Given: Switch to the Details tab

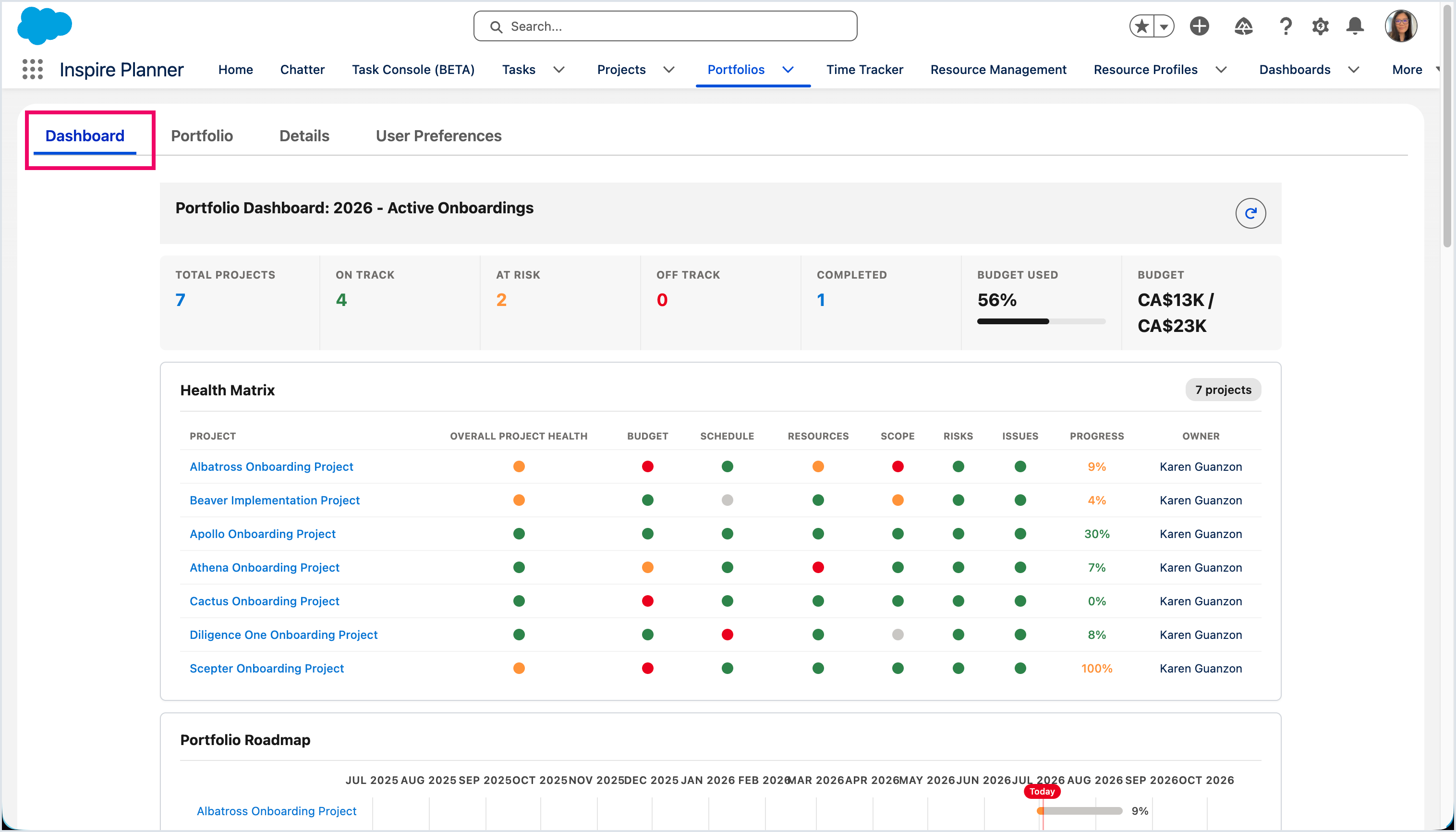Looking at the screenshot, I should (x=304, y=136).
